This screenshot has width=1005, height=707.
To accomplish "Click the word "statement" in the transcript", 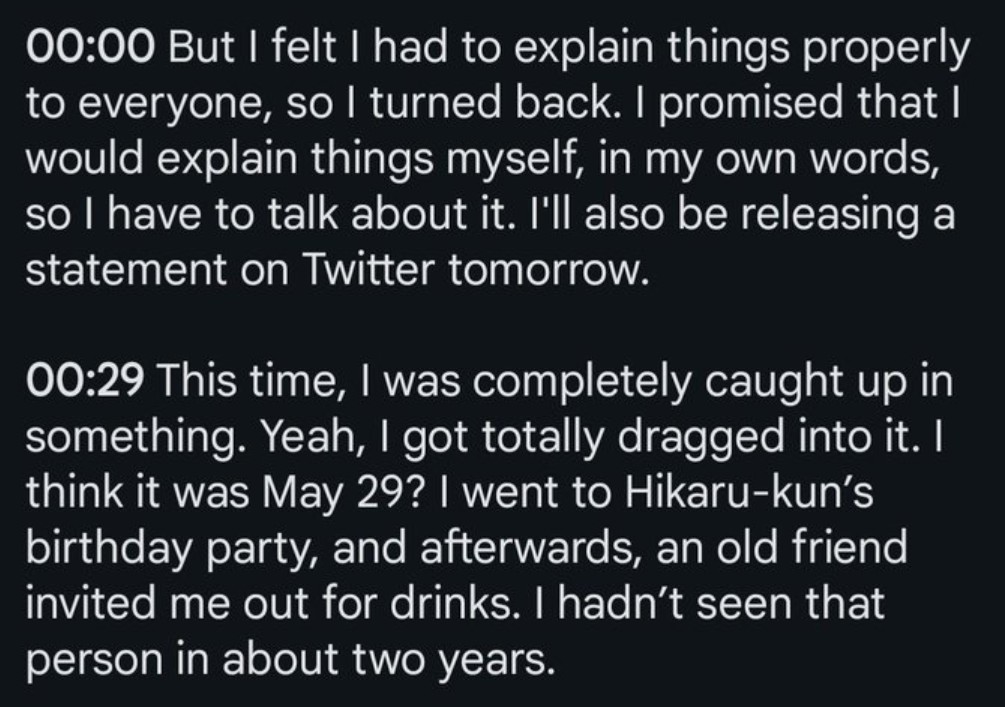I will click(x=126, y=270).
